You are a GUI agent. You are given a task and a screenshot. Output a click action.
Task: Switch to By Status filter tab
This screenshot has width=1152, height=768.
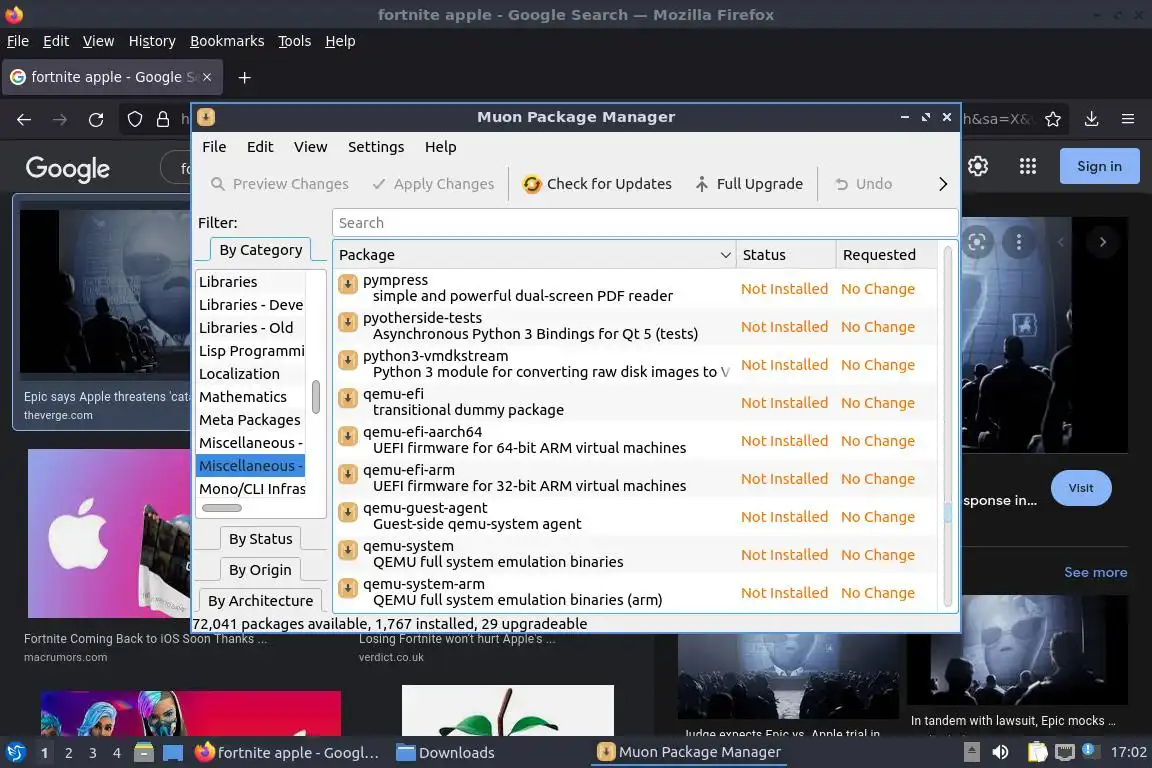260,539
